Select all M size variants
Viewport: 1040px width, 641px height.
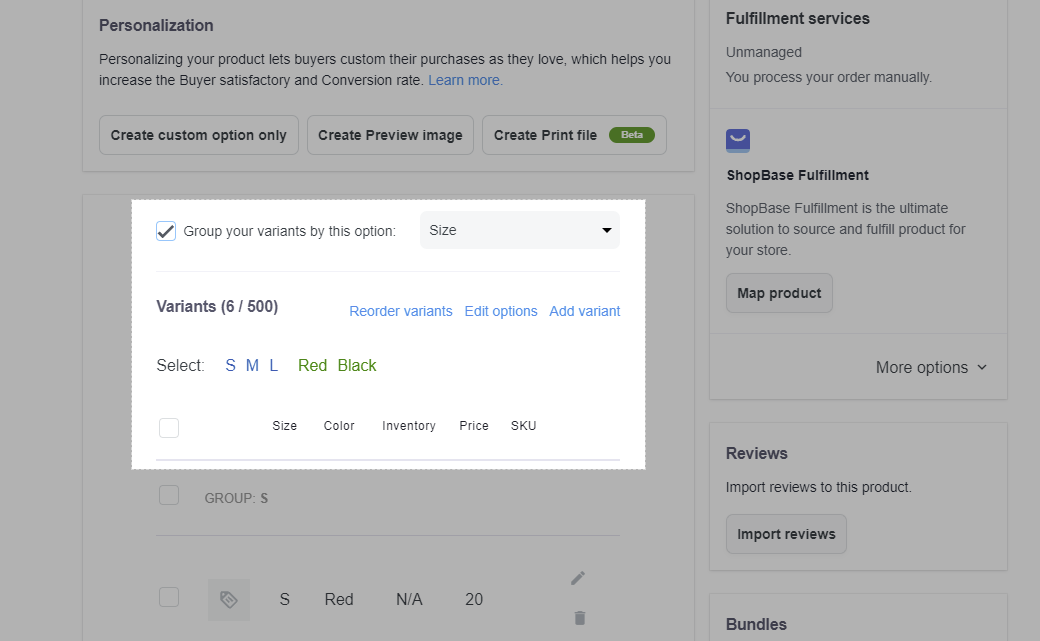pyautogui.click(x=252, y=366)
